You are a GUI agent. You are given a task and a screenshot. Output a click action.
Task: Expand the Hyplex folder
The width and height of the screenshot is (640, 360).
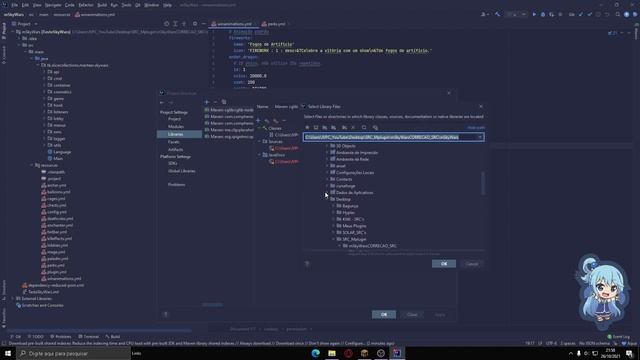pyautogui.click(x=333, y=213)
